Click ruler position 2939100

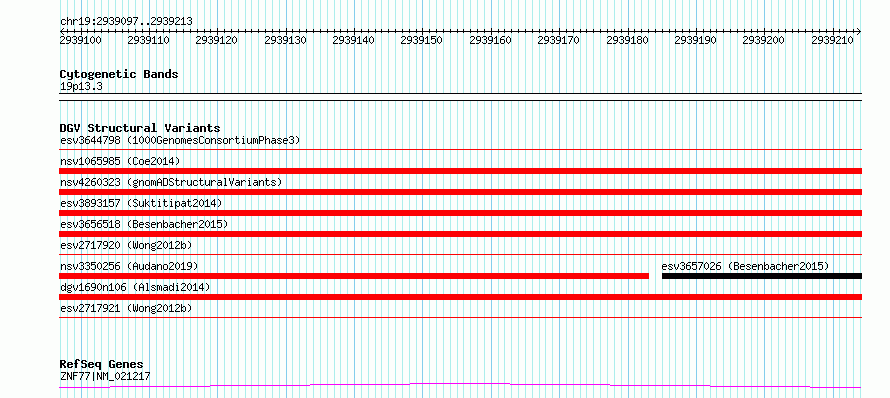click(x=81, y=40)
